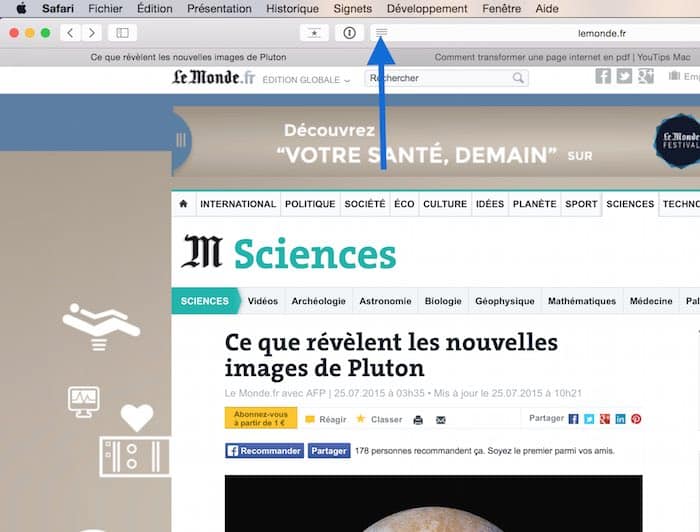The height and width of the screenshot is (532, 700).
Task: Open Le Monde Google+ icon in header
Action: click(646, 76)
